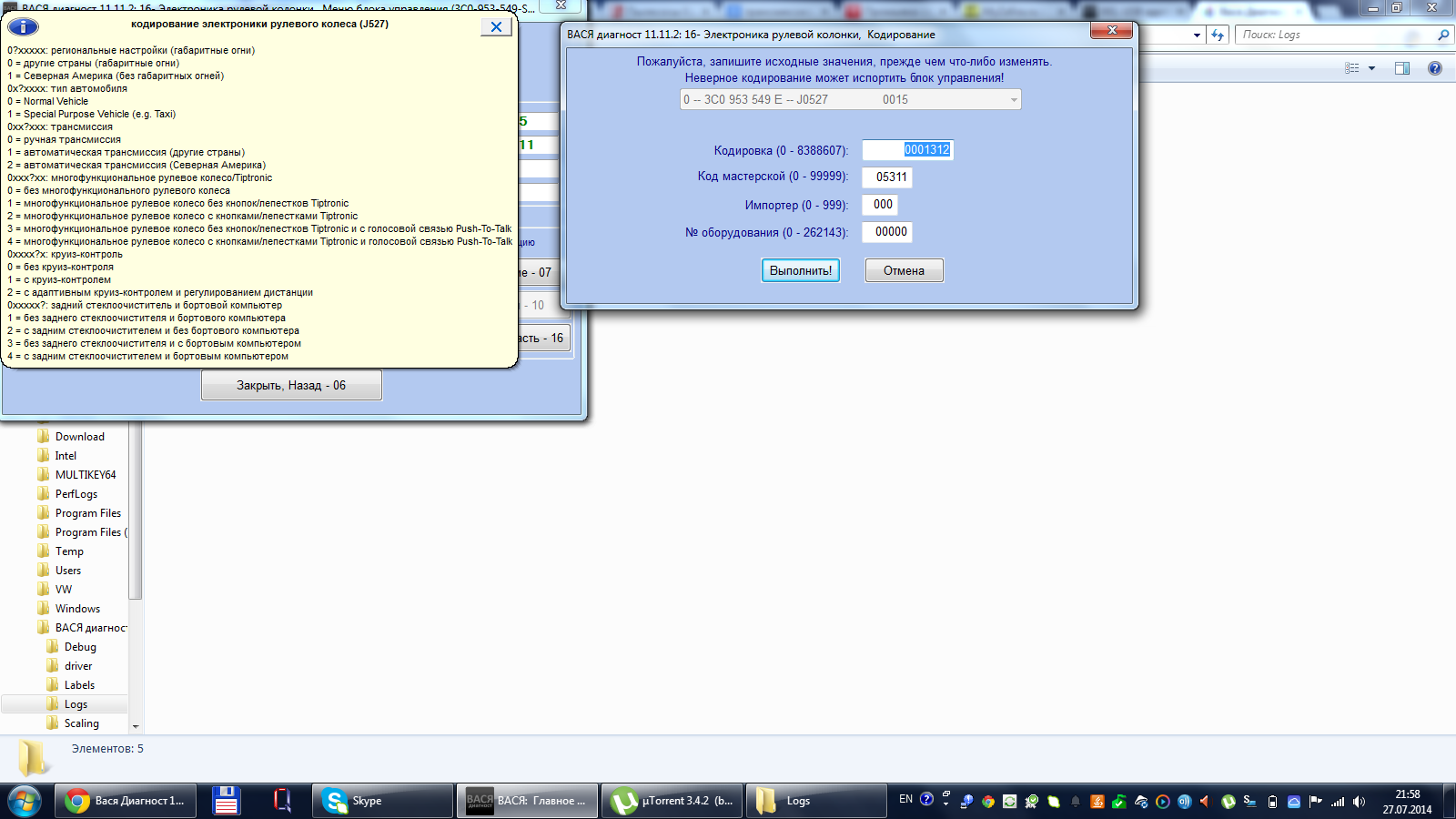The height and width of the screenshot is (819, 1456).
Task: Click the volume speaker tray icon
Action: (x=1359, y=802)
